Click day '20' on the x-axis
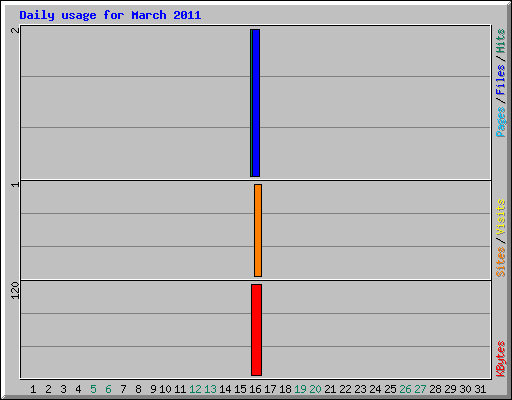 point(315,389)
